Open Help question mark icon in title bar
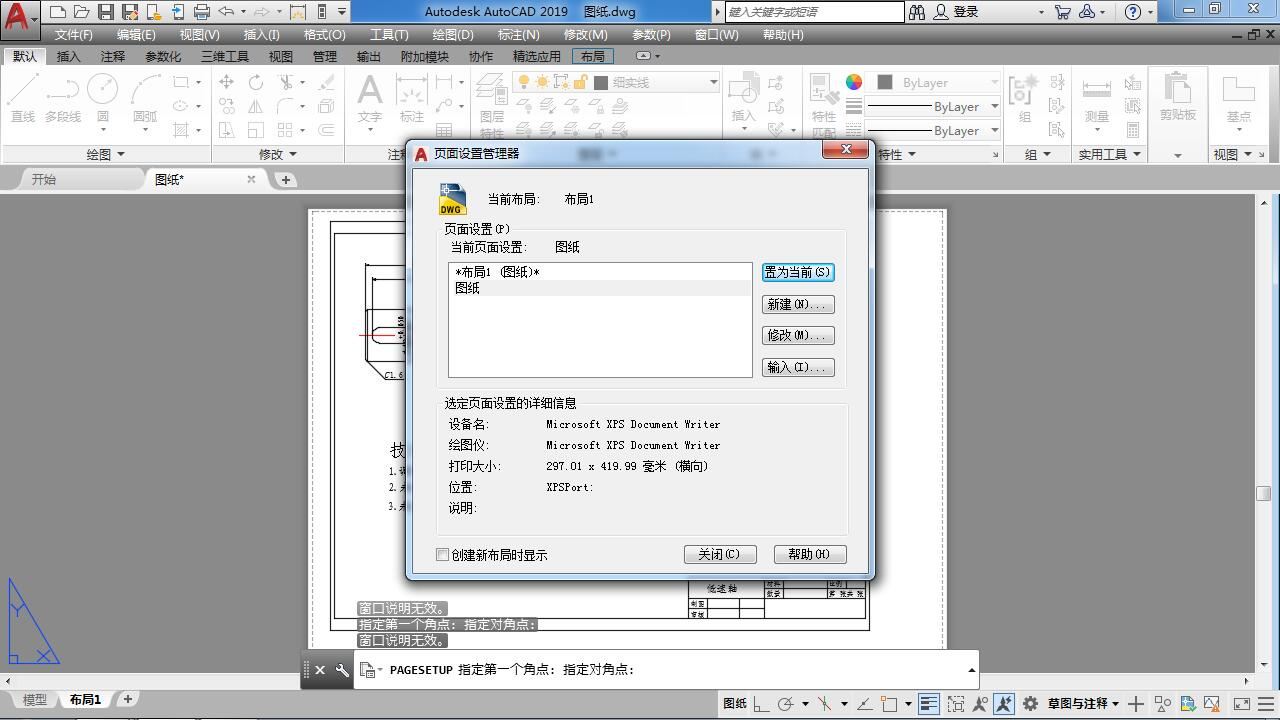 coord(1132,12)
